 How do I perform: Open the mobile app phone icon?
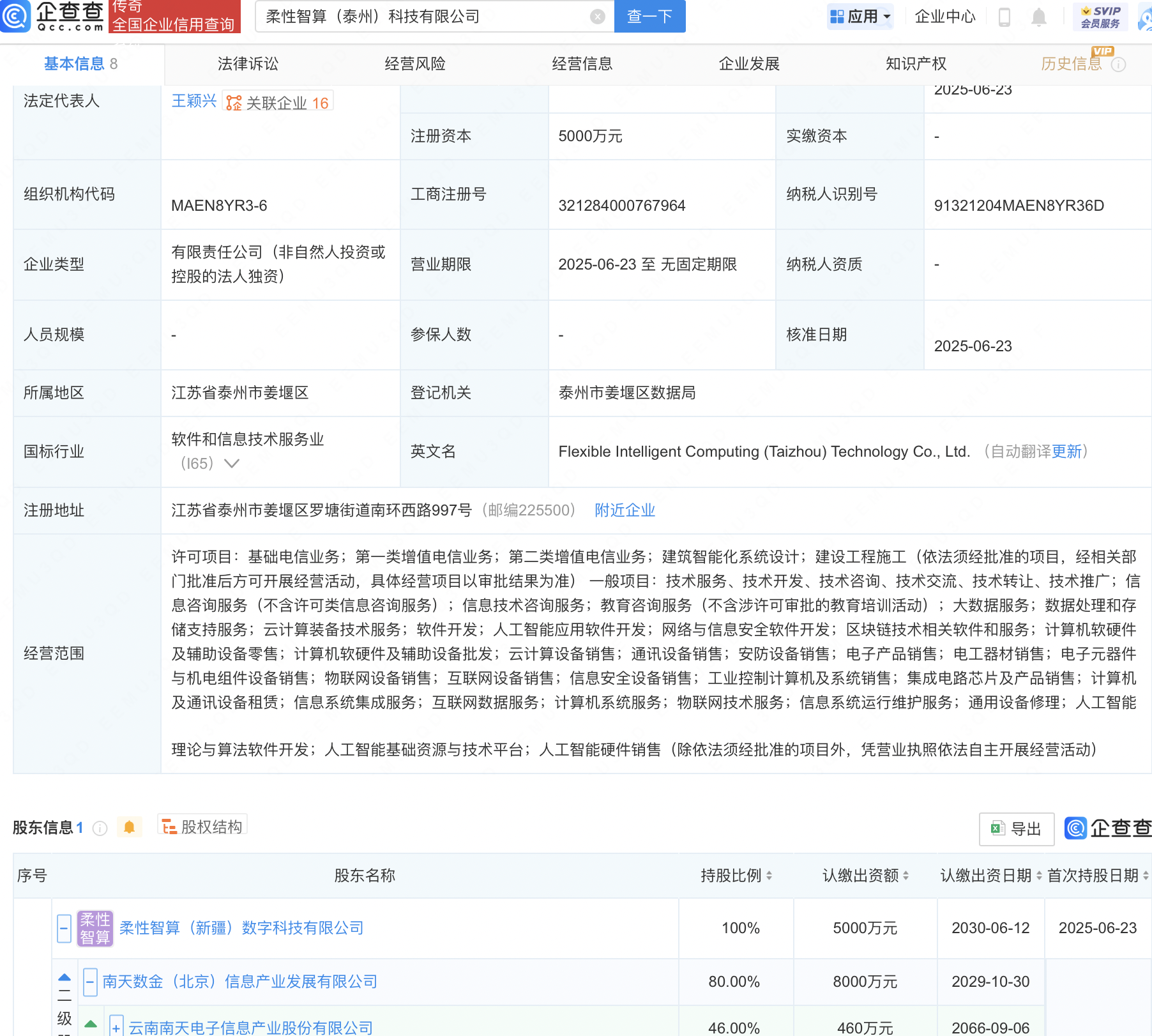click(x=1004, y=17)
